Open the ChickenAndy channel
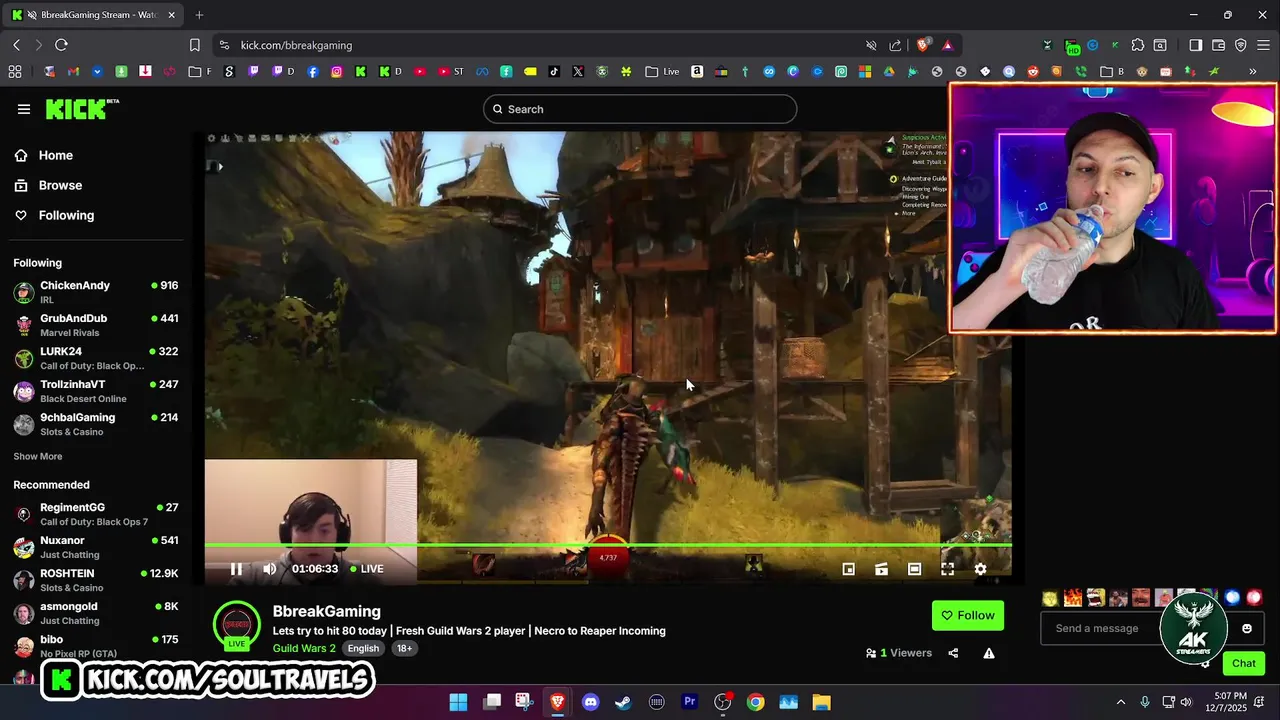Image resolution: width=1280 pixels, height=720 pixels. coord(96,291)
